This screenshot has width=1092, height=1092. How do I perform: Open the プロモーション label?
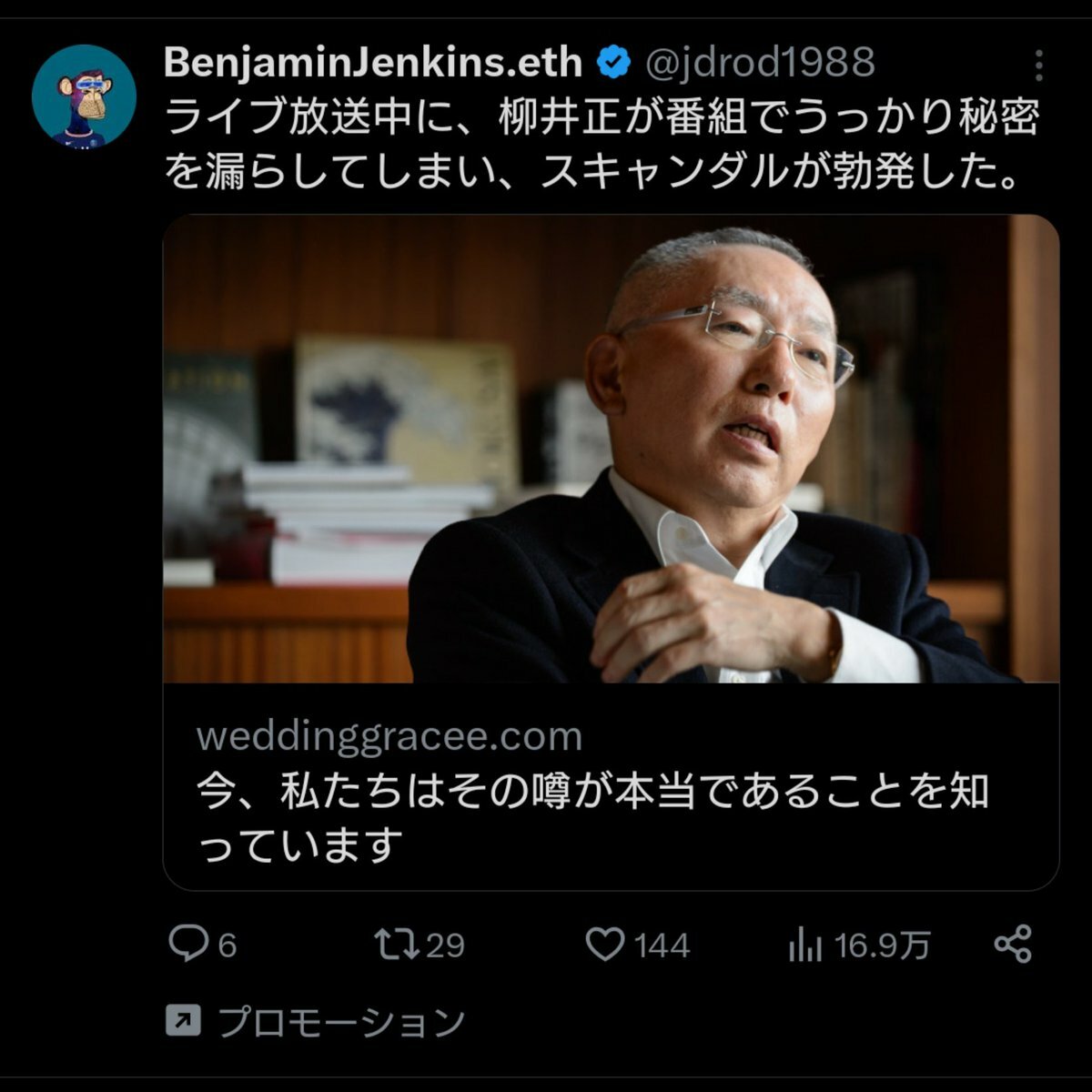342,1022
